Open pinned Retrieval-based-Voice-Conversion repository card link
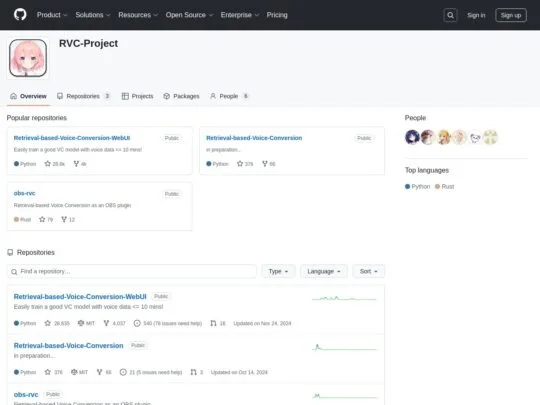The height and width of the screenshot is (405, 540). (254, 138)
